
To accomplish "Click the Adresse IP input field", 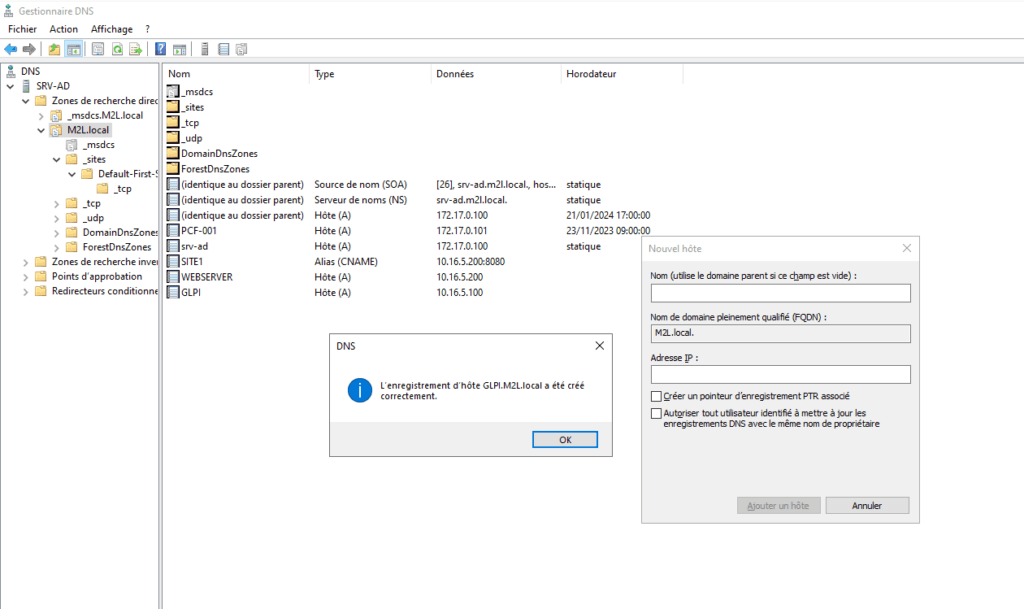I will (x=780, y=374).
